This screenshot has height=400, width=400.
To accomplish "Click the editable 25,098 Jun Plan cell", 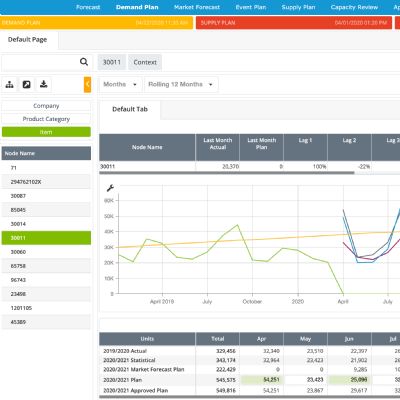I will (x=350, y=380).
